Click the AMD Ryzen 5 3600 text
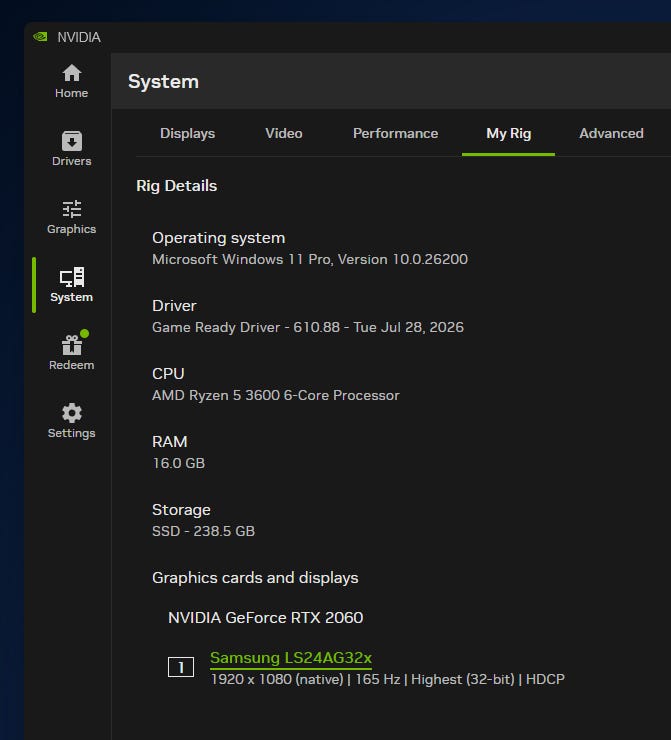The image size is (671, 740). click(276, 395)
